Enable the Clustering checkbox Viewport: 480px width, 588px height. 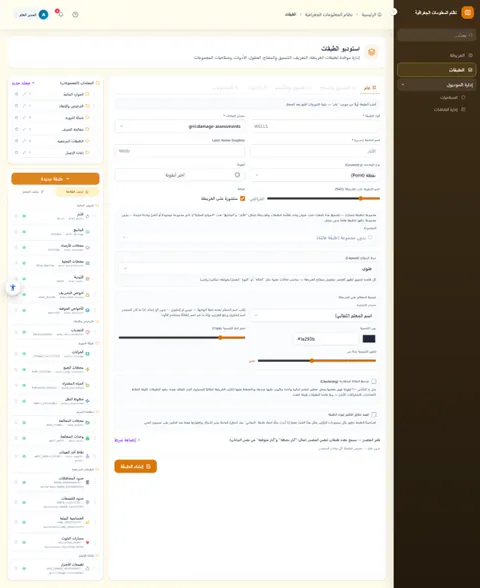[374, 381]
